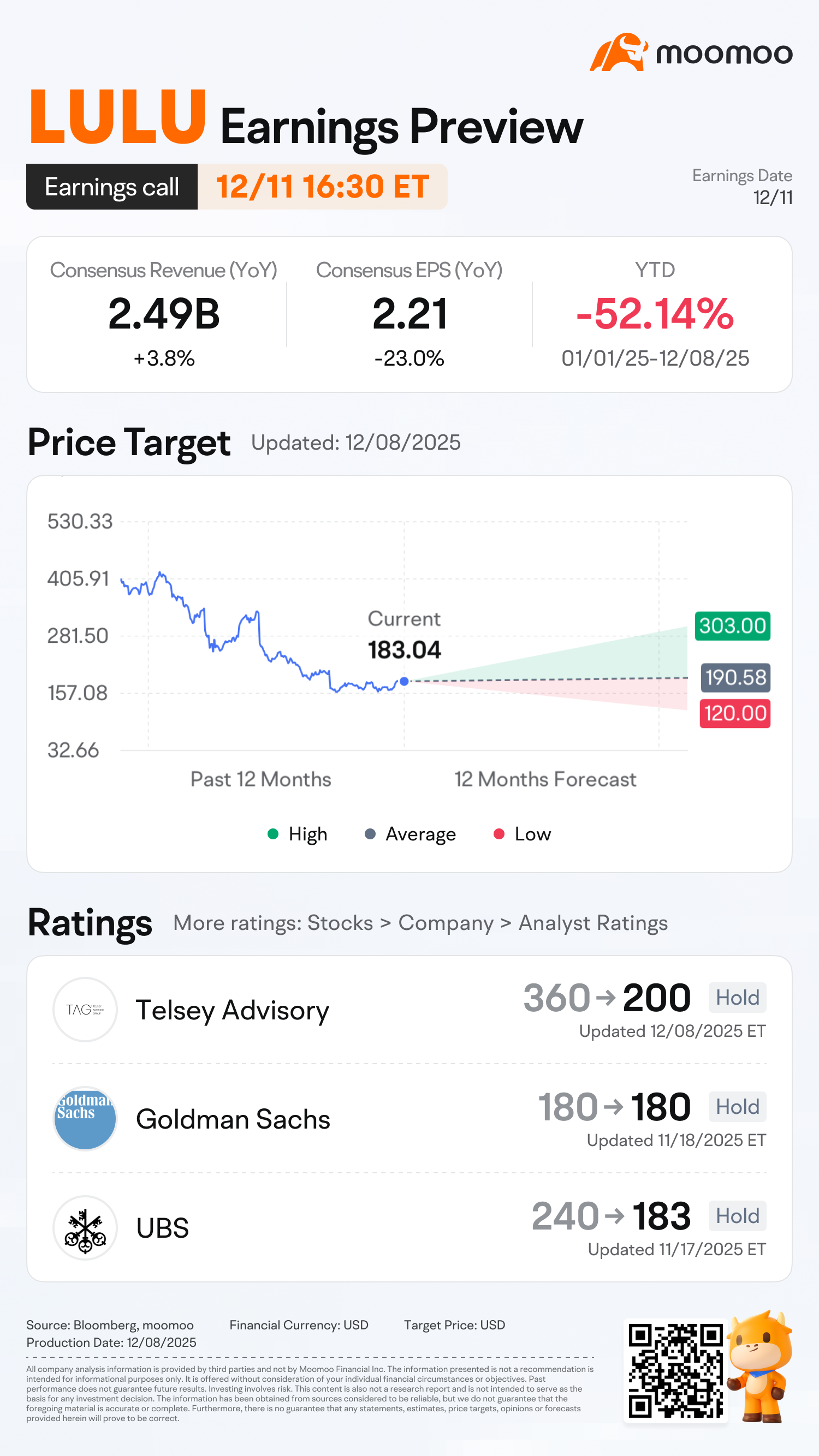Click the gray Average legend dot
This screenshot has height=1456, width=819.
370,834
